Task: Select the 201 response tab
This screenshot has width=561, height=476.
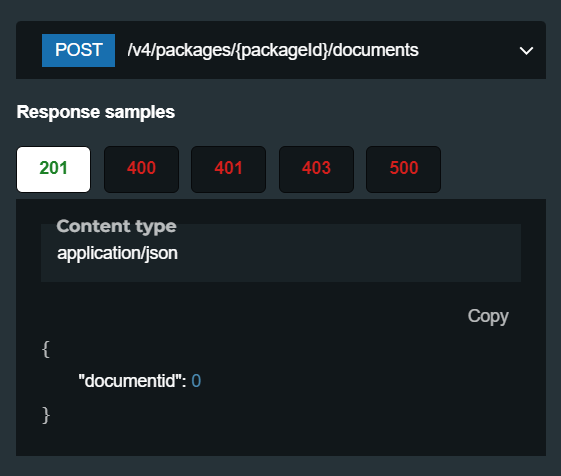Action: point(53,169)
